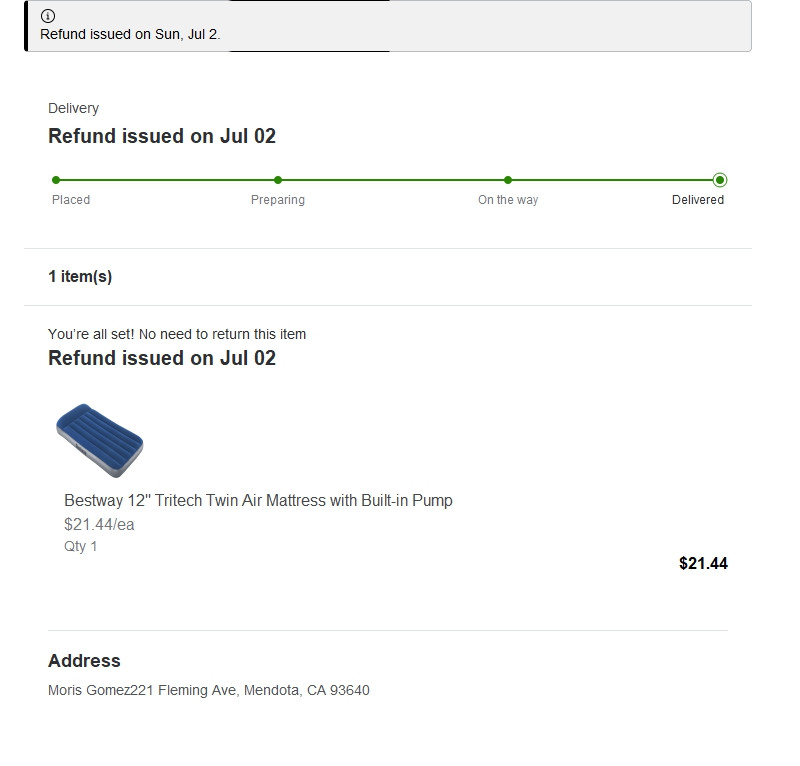This screenshot has height=766, width=800.
Task: Click the $21.44 item total price
Action: click(x=703, y=563)
